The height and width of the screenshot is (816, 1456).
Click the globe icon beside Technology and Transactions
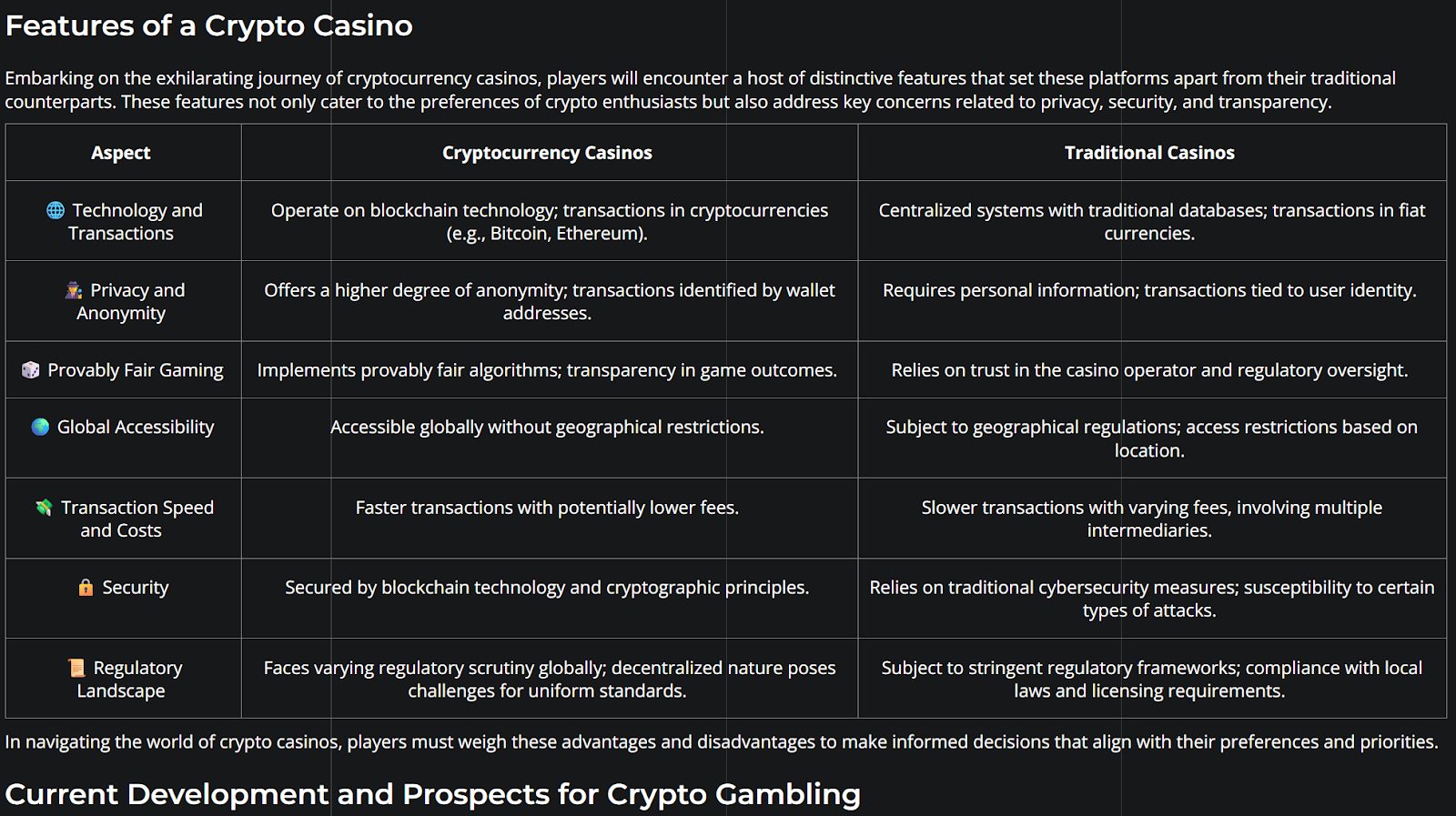(x=56, y=210)
